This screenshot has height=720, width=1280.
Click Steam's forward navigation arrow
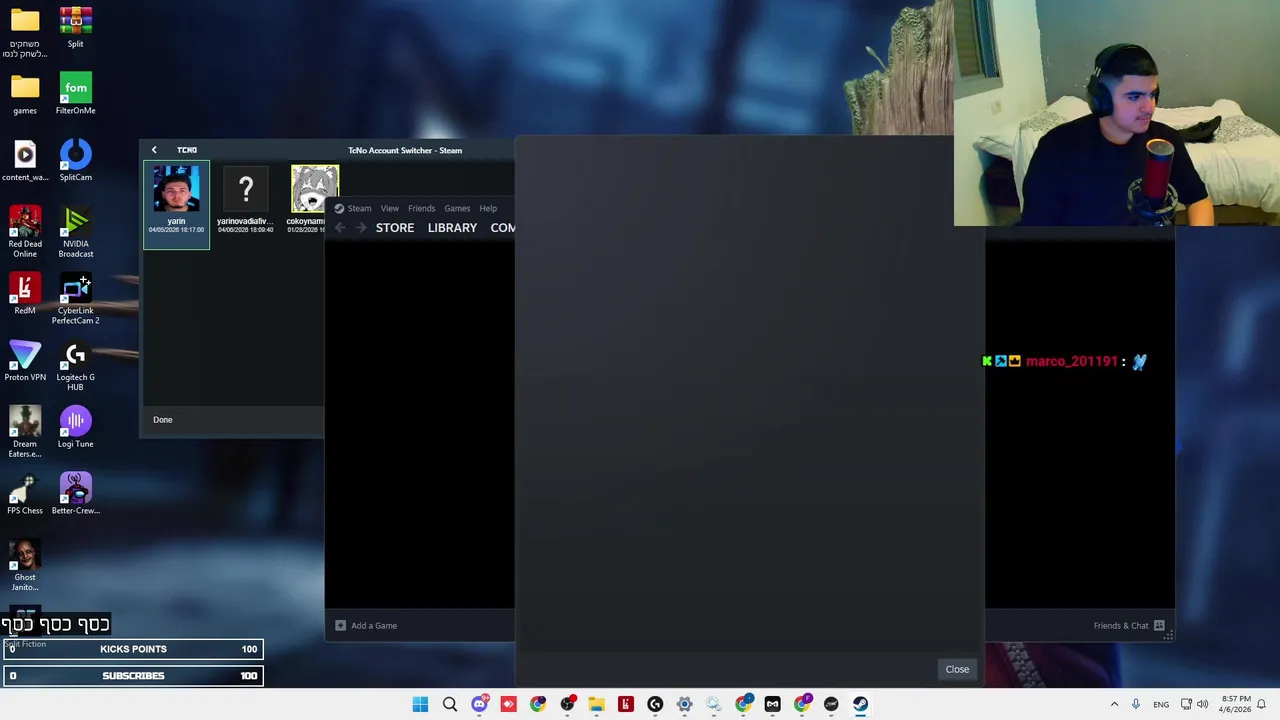click(361, 228)
